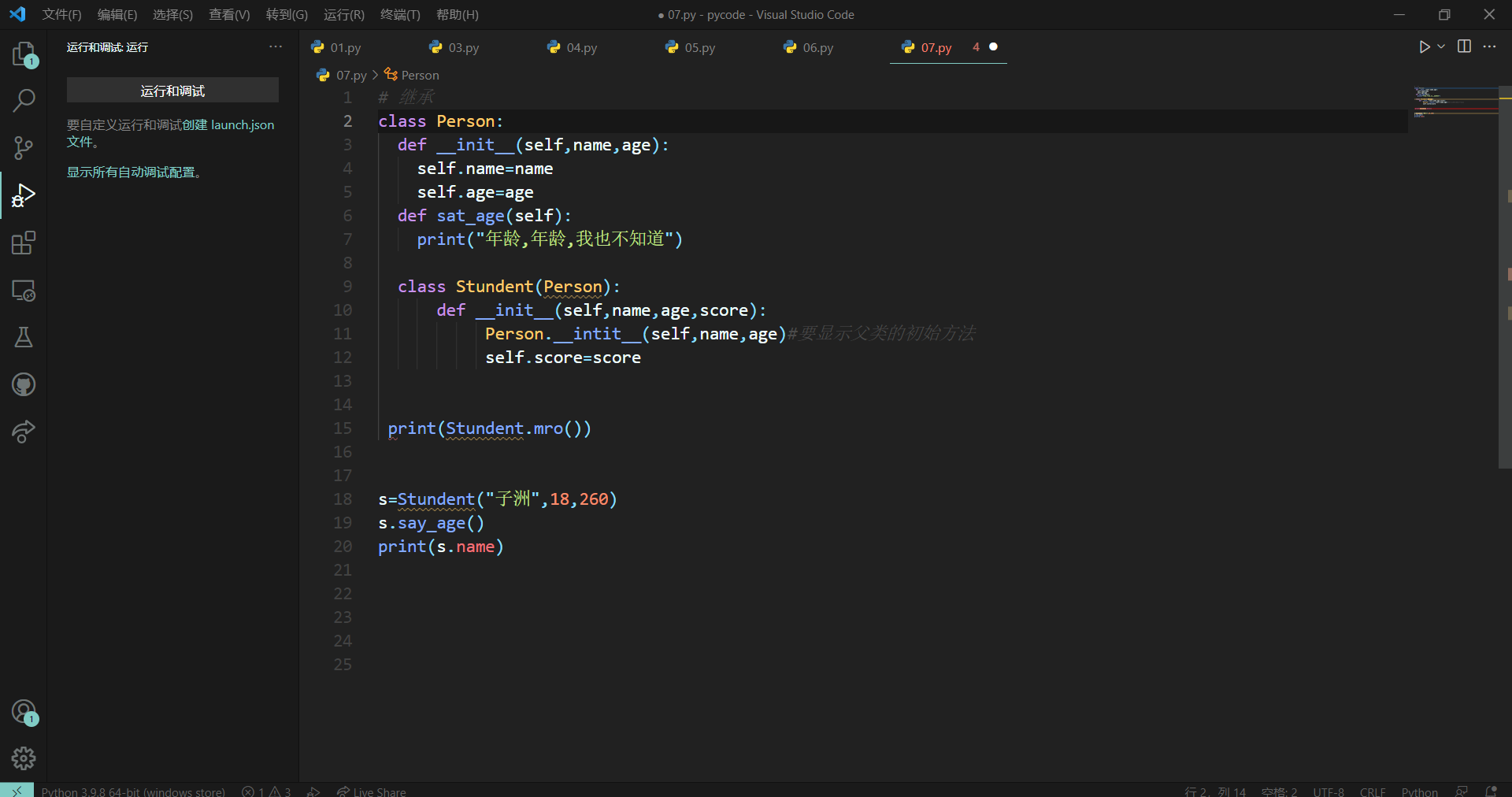Switch to the 03.py tab
The image size is (1512, 797).
pyautogui.click(x=464, y=47)
